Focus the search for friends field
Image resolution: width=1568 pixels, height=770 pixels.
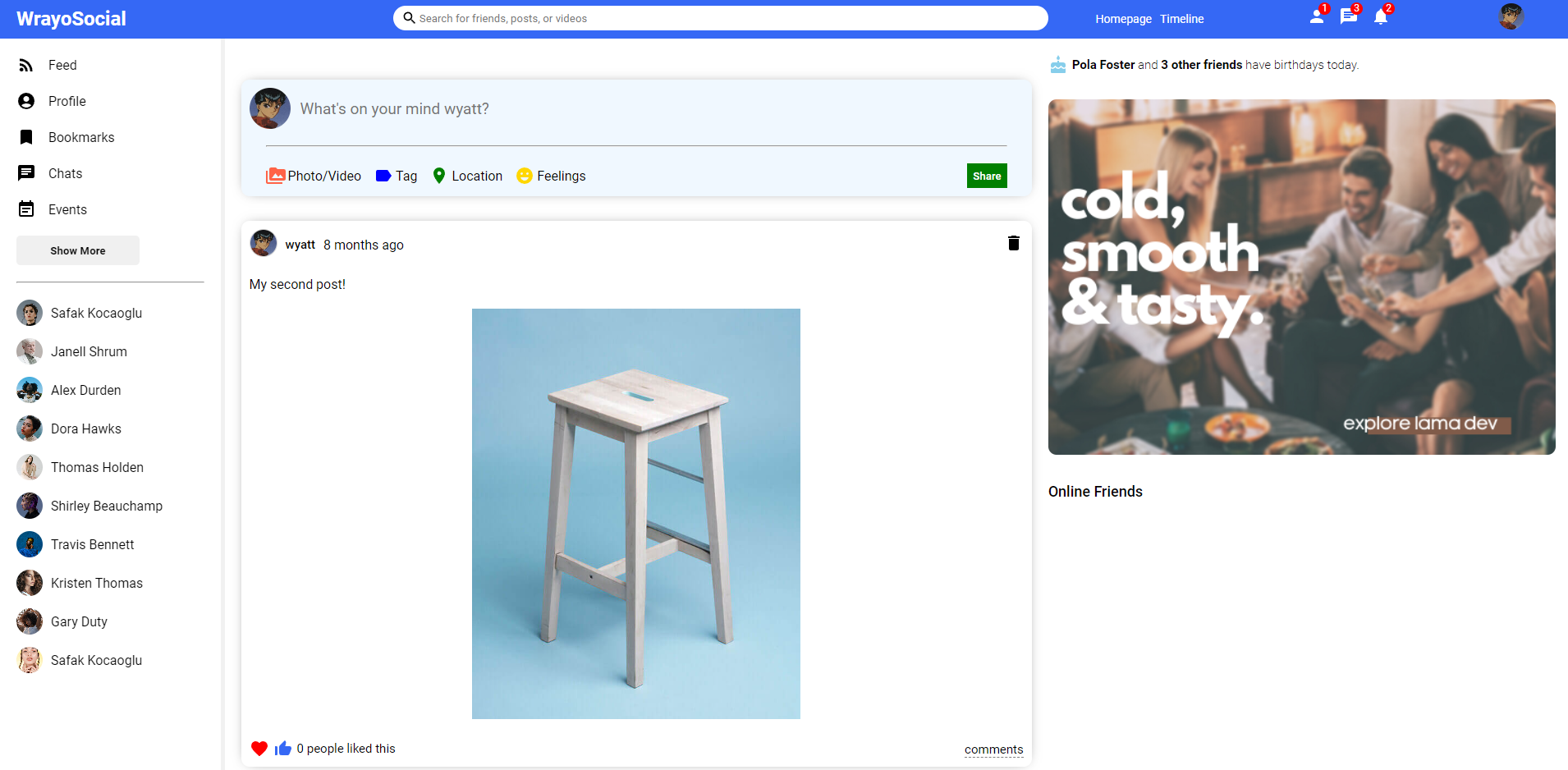721,18
